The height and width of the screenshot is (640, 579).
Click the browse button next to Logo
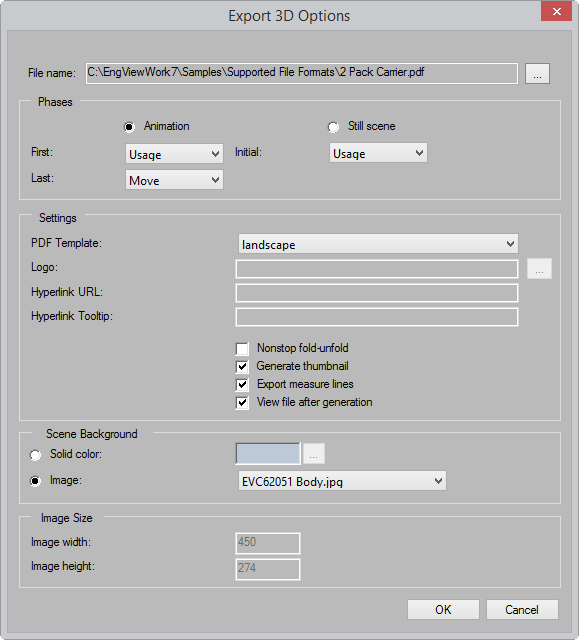coord(539,269)
